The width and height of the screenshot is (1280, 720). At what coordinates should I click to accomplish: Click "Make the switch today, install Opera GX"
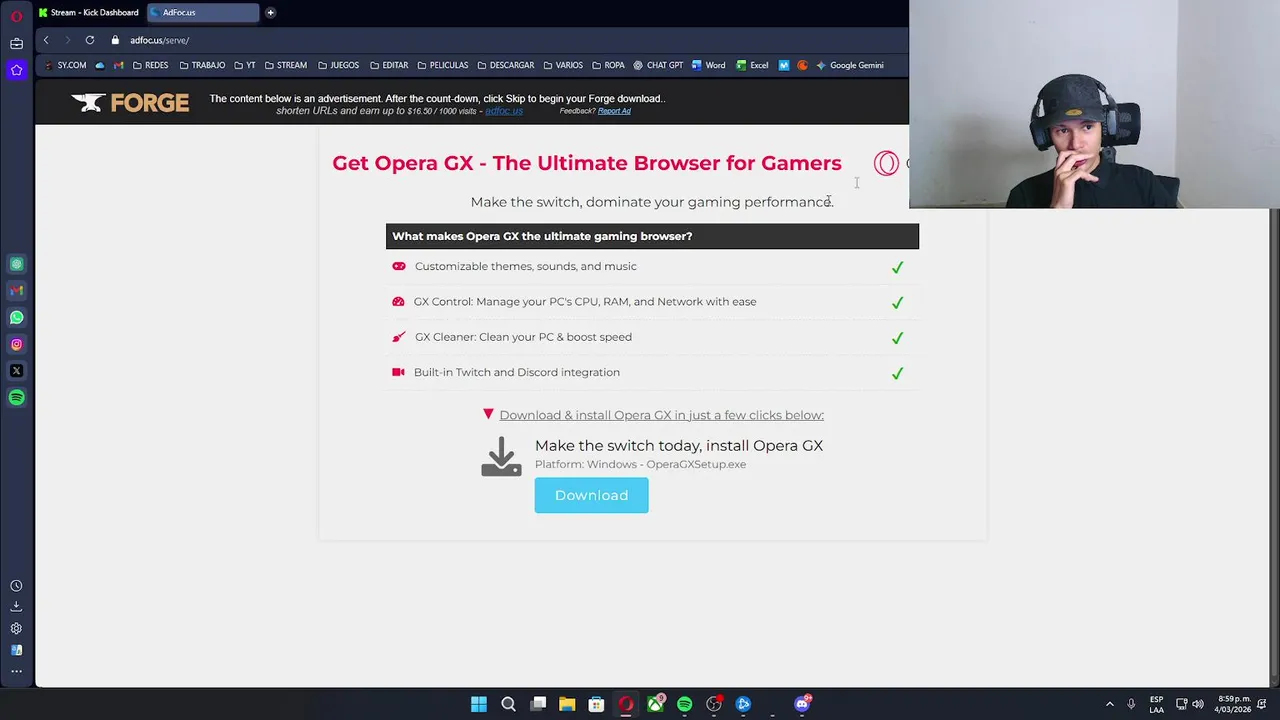(679, 446)
